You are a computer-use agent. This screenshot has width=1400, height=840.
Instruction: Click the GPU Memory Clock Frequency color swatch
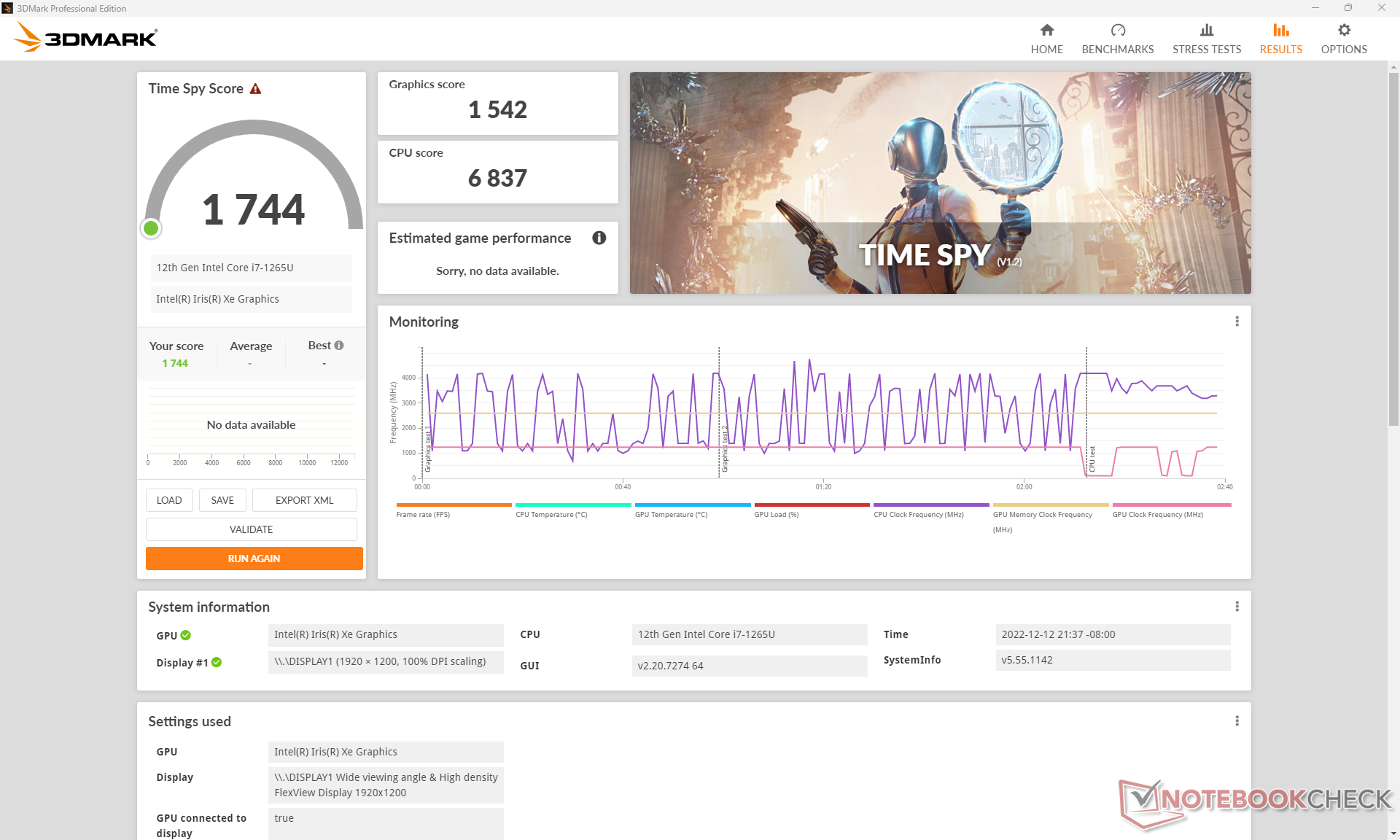pyautogui.click(x=1050, y=505)
